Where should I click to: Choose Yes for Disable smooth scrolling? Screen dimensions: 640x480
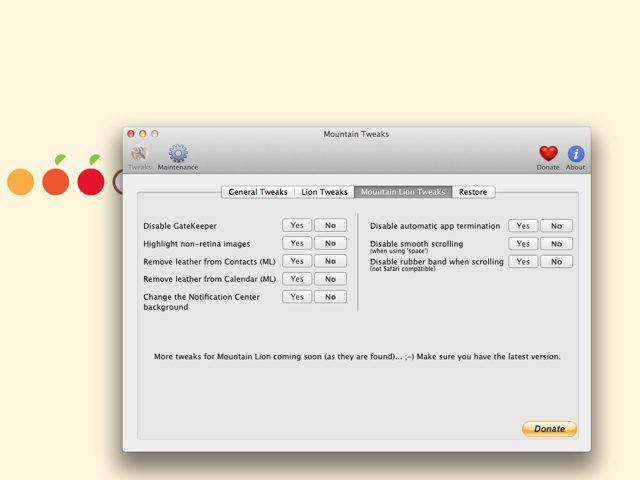click(x=523, y=244)
